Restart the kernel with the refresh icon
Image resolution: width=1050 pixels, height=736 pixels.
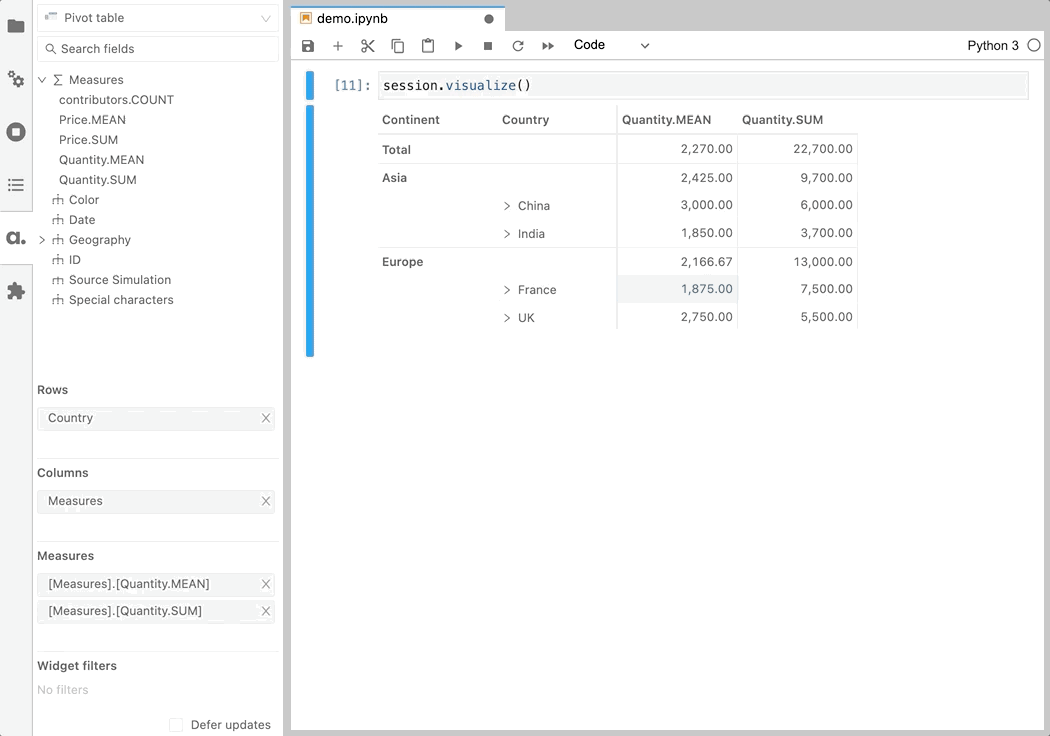[x=518, y=46]
